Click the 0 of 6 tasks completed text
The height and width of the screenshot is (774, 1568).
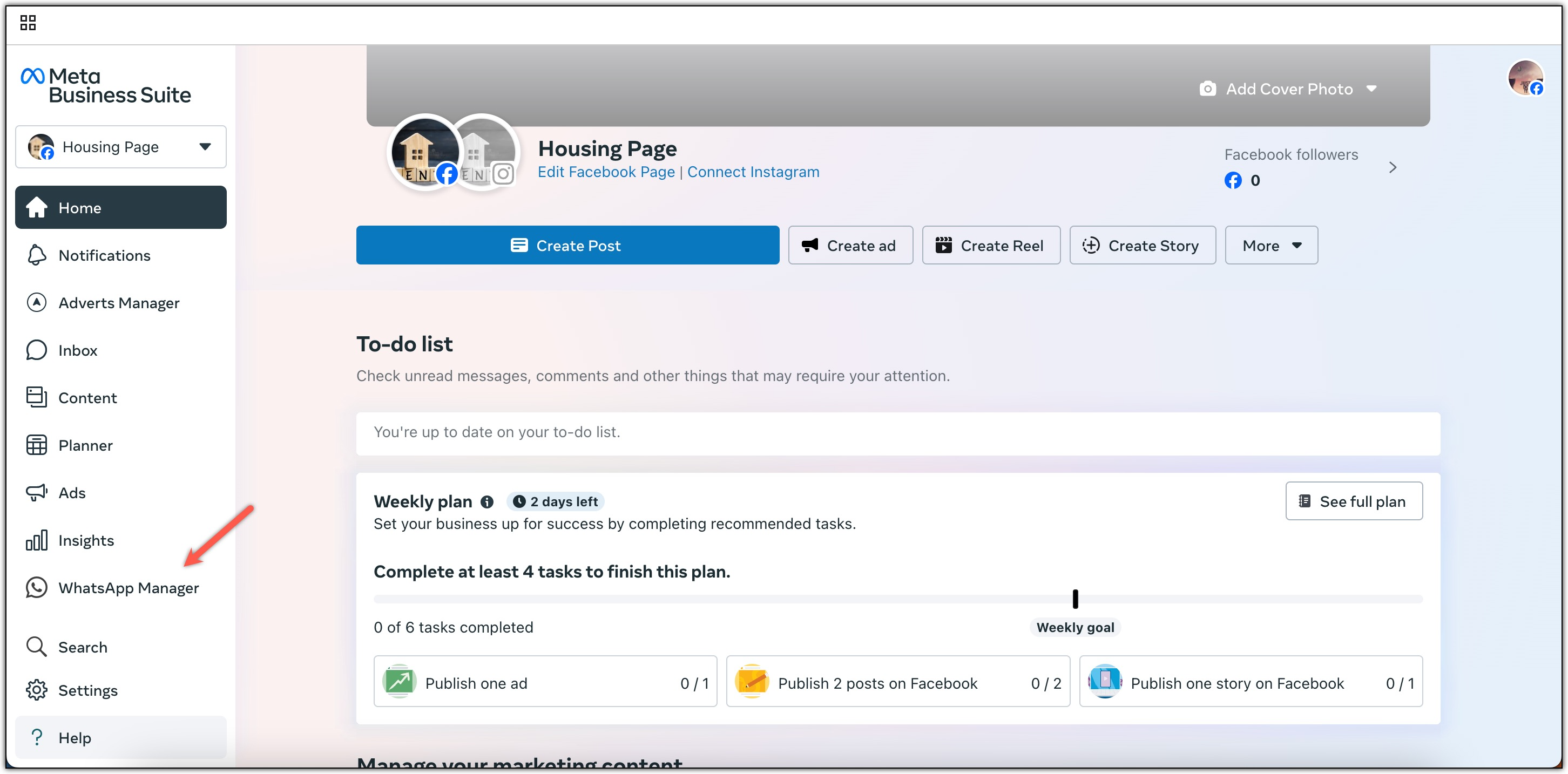[454, 627]
